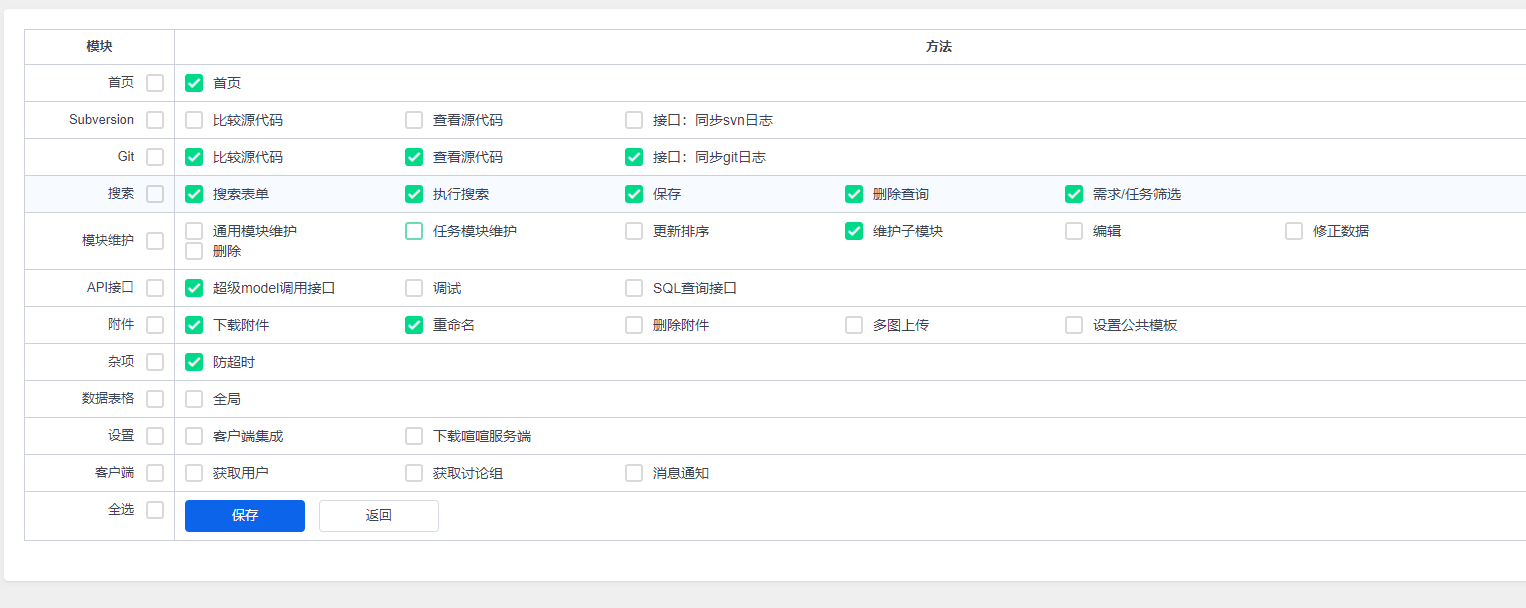
Task: Enable 任务模块维护 checkbox
Action: click(414, 231)
